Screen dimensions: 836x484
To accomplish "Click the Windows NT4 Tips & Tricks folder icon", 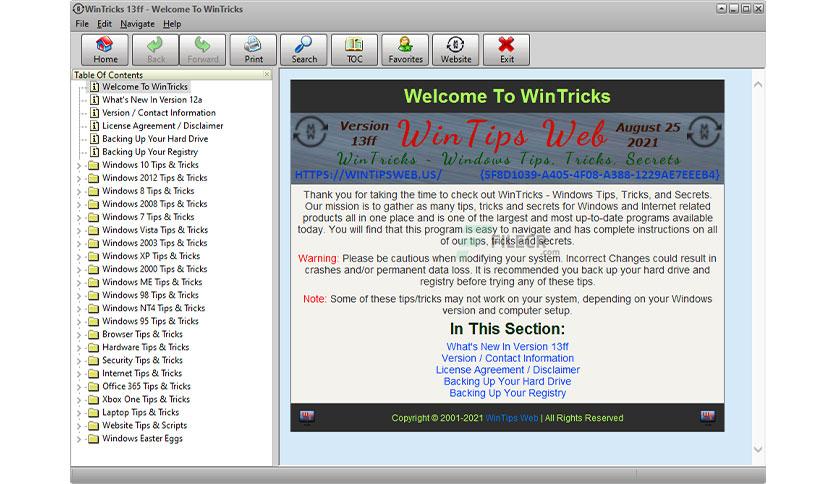I will 93,308.
